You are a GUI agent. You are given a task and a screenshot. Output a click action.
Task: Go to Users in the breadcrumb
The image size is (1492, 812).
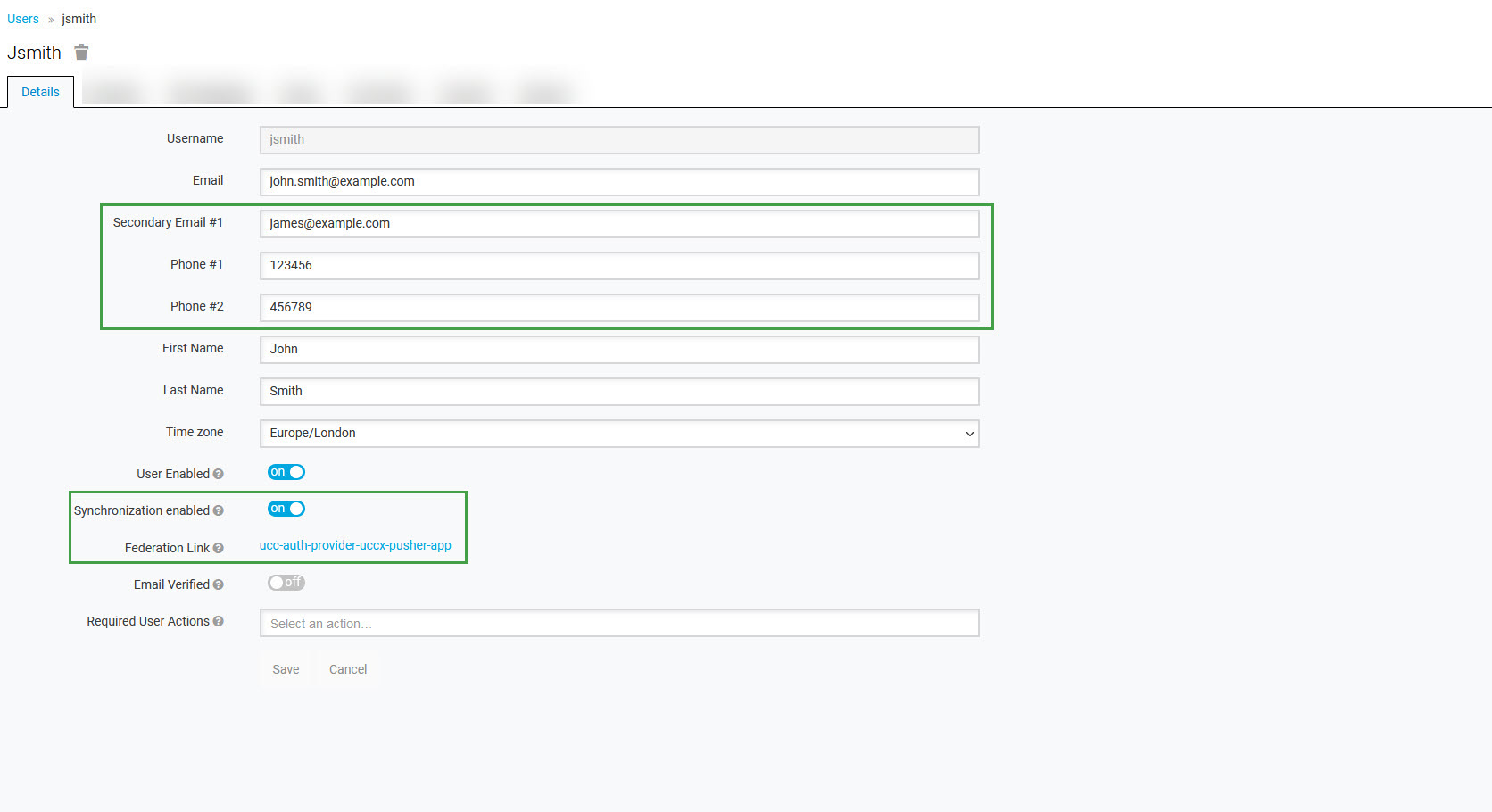23,19
